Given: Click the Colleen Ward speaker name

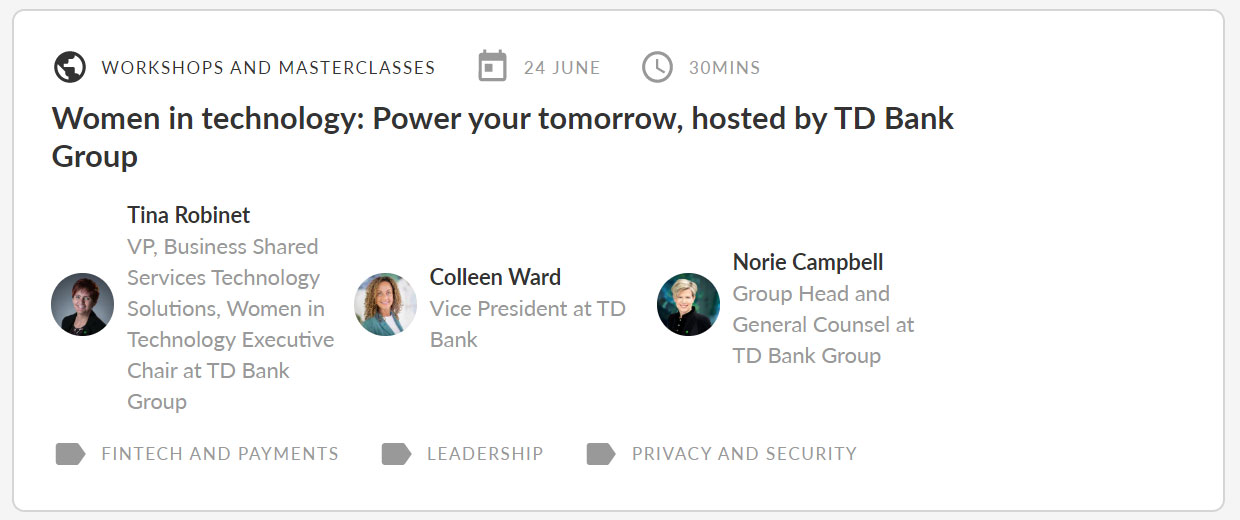Looking at the screenshot, I should (x=495, y=277).
